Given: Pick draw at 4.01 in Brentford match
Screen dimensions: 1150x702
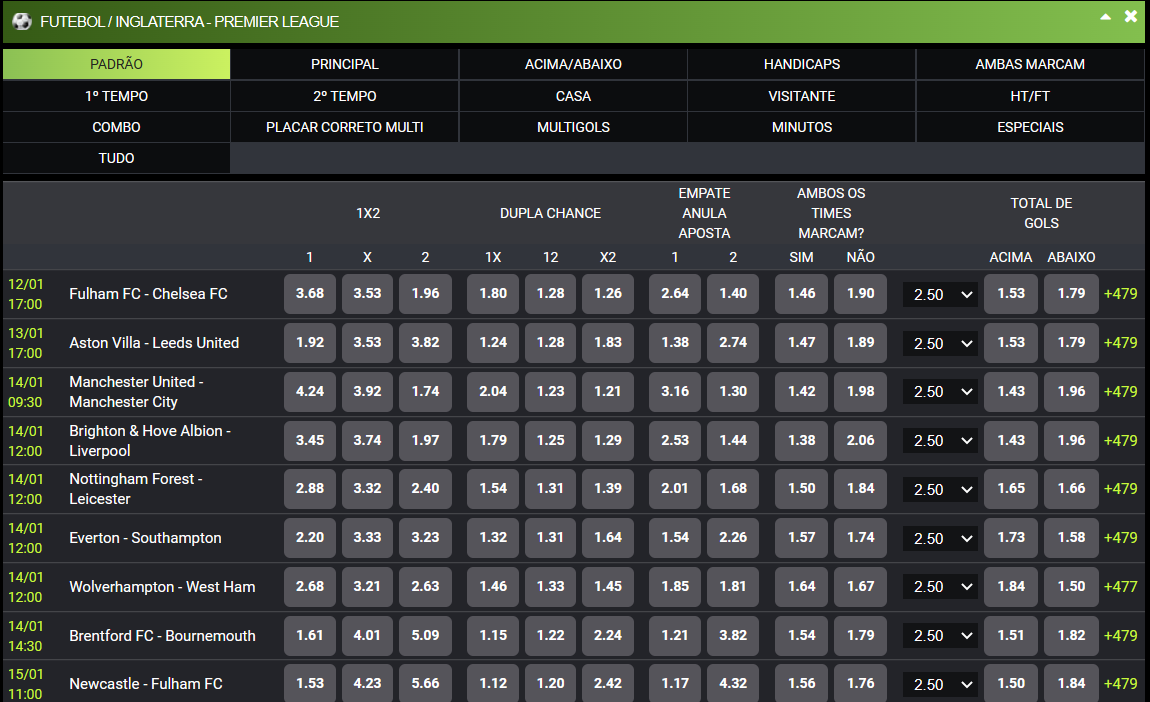Looking at the screenshot, I should click(367, 635).
